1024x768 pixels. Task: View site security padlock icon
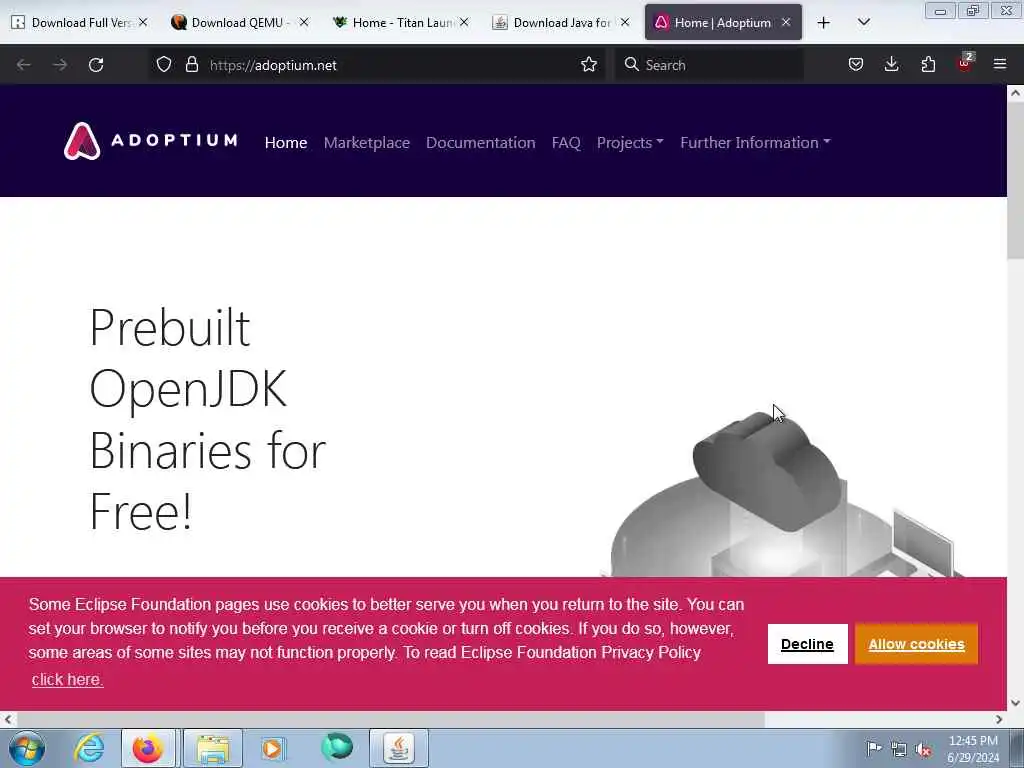click(x=191, y=65)
